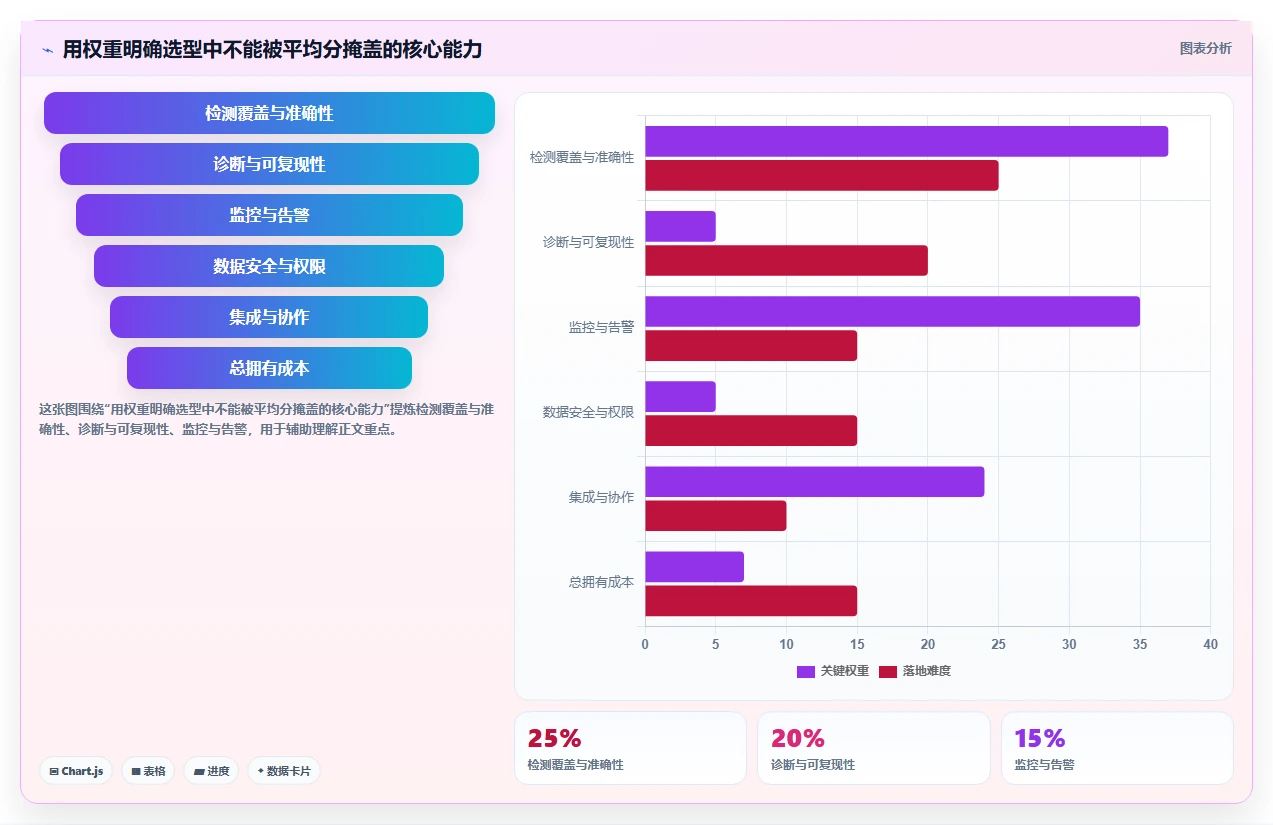Click the chart y-axis label 总拥有成本

[x=601, y=583]
